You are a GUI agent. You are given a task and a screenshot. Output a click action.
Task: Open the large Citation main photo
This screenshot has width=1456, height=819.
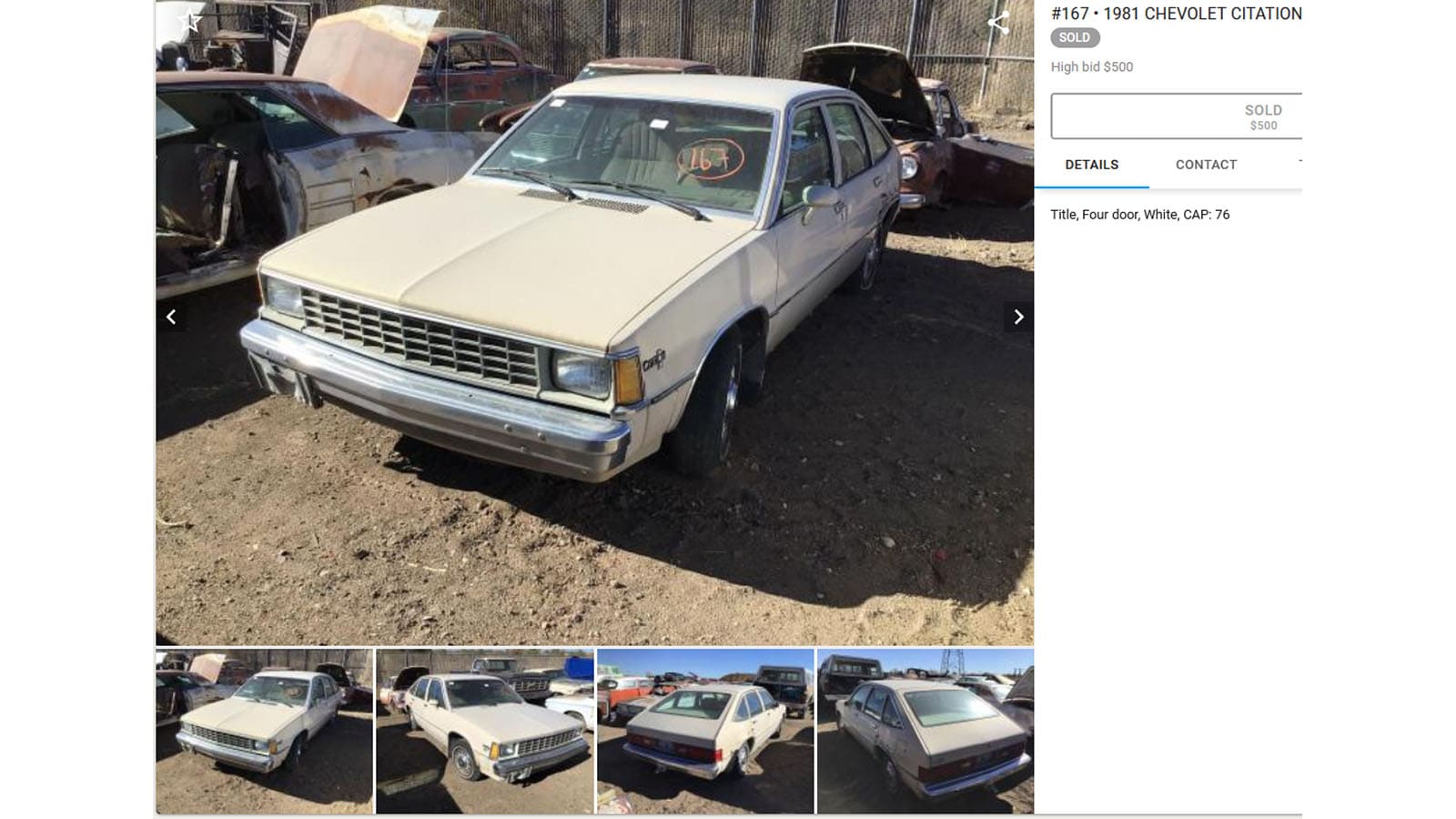594,323
